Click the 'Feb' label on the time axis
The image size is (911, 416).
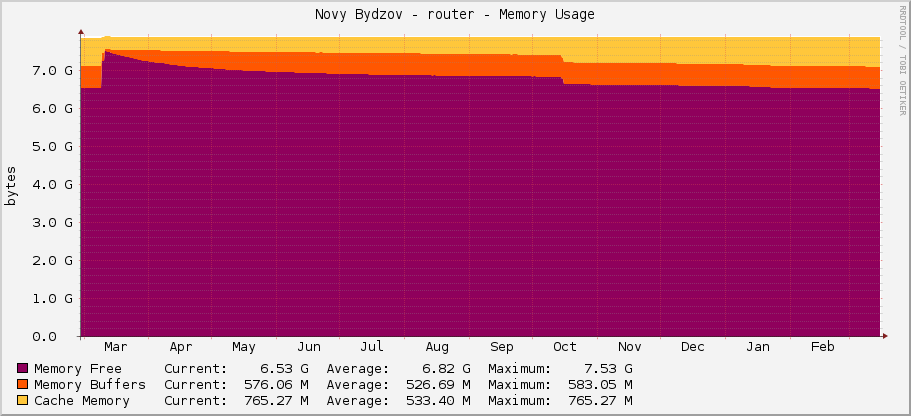point(823,347)
